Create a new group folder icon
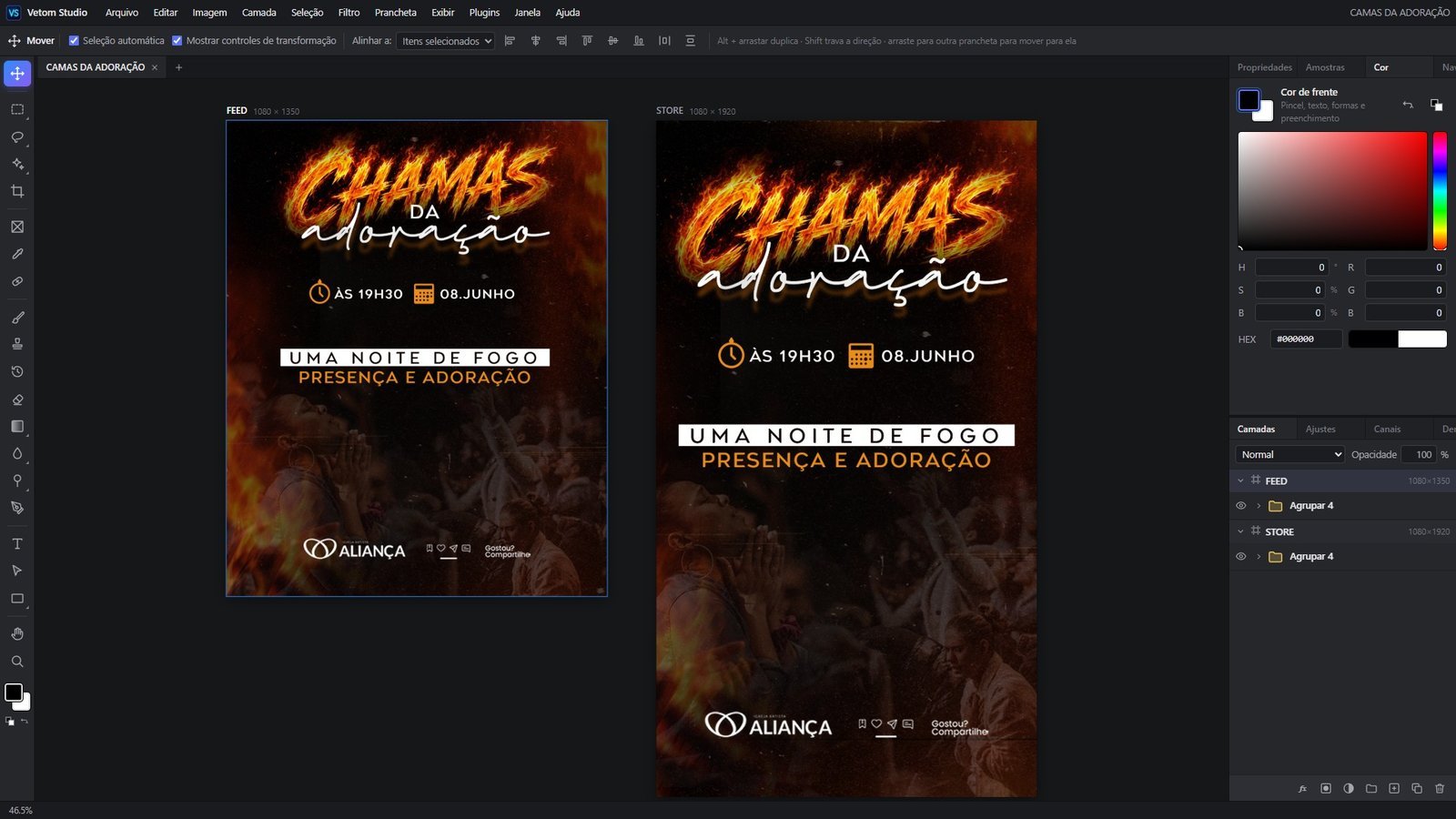Viewport: 1456px width, 819px height. 1371,788
